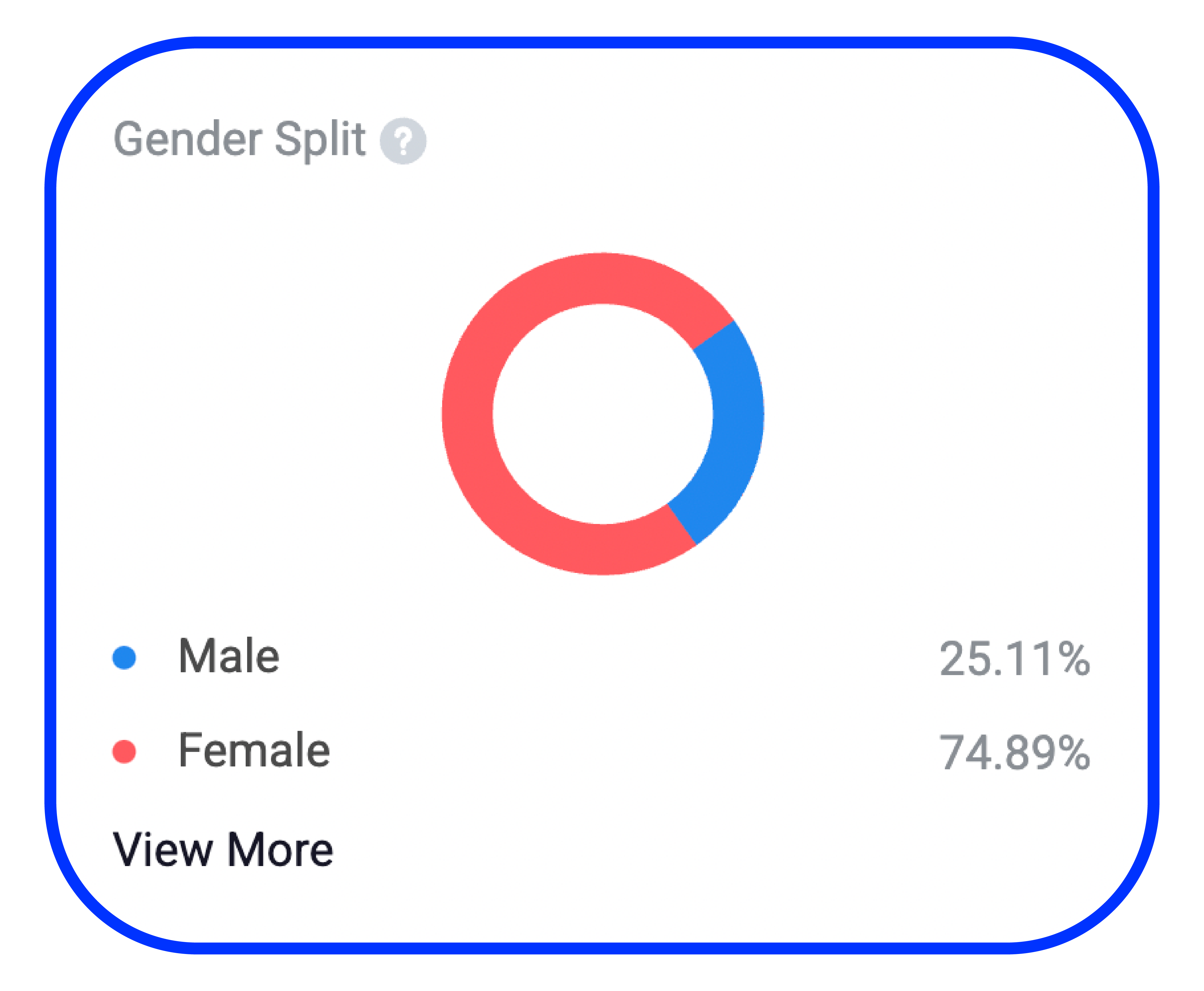Click the empty center of donut chart
Screen dimensions: 1204x991
point(602,414)
